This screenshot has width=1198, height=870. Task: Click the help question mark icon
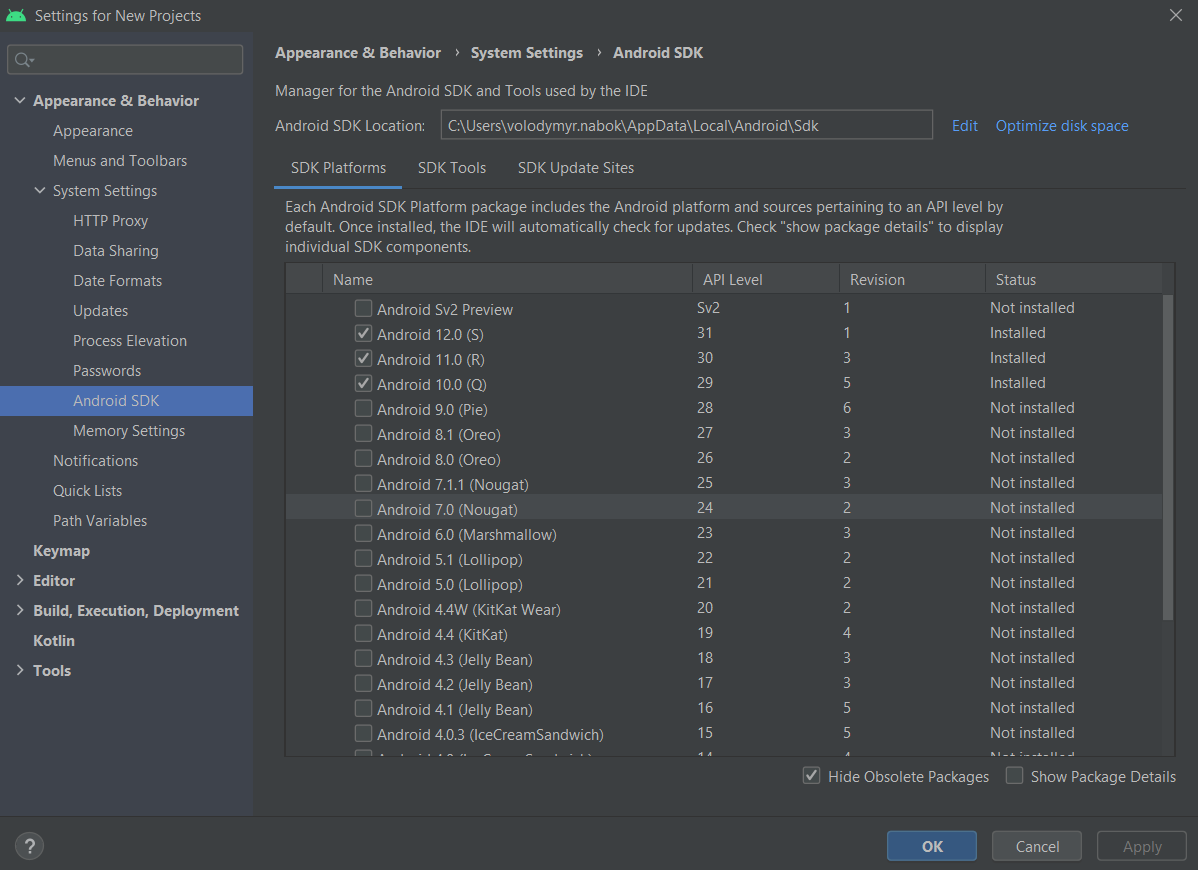pos(29,846)
